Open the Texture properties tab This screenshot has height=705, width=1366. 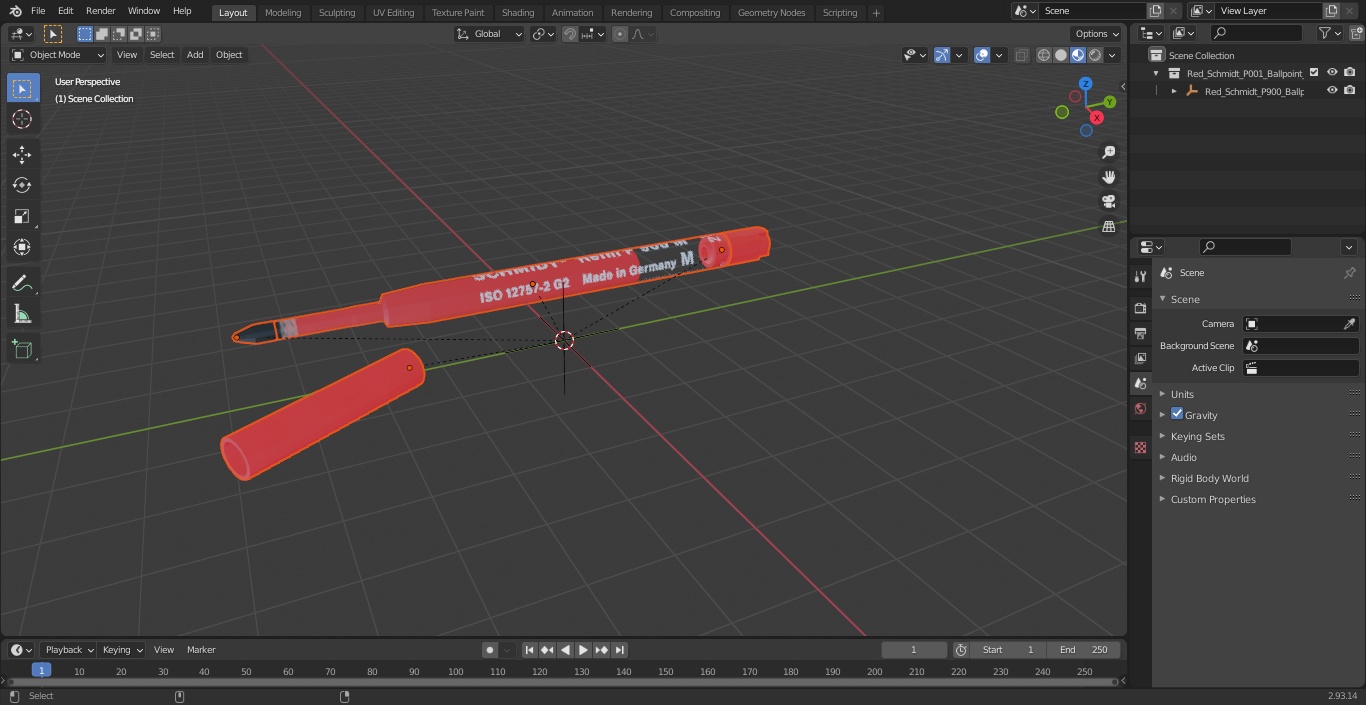(1140, 447)
